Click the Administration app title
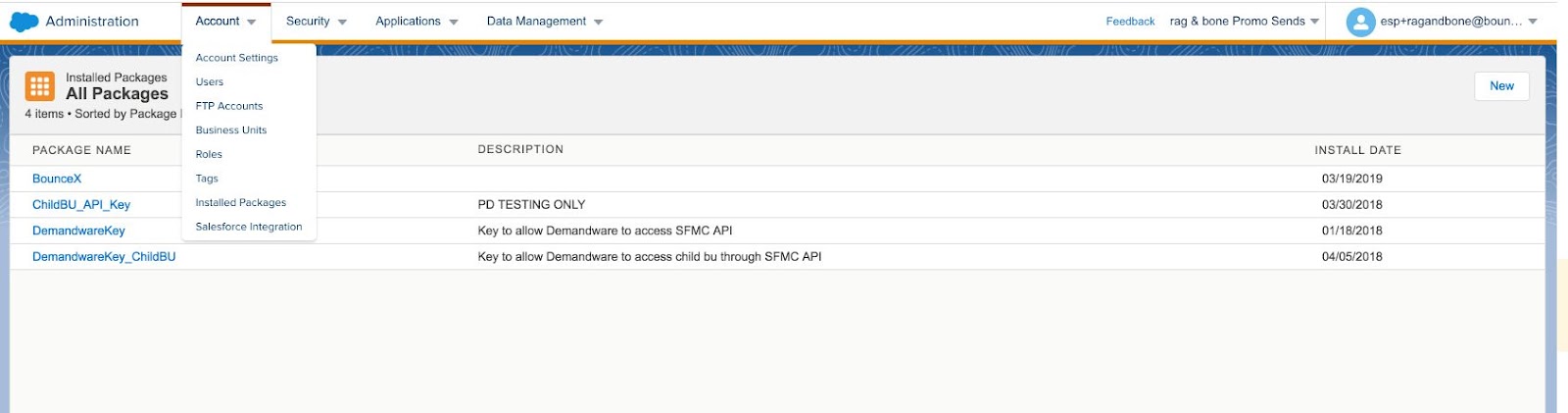The width and height of the screenshot is (1568, 413). point(92,22)
